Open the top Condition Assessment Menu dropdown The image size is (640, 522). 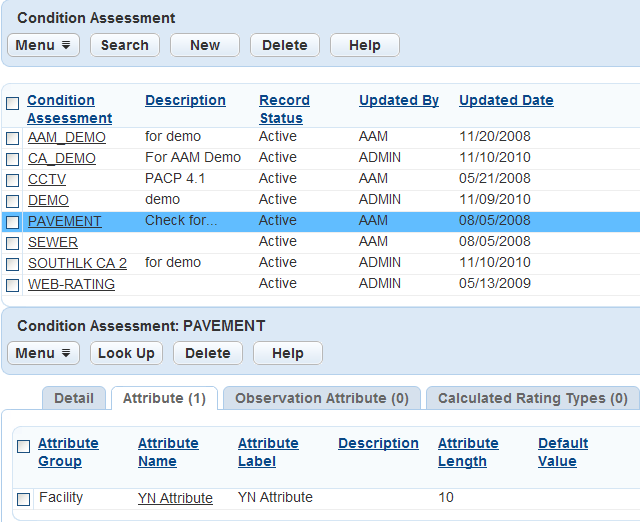point(43,45)
